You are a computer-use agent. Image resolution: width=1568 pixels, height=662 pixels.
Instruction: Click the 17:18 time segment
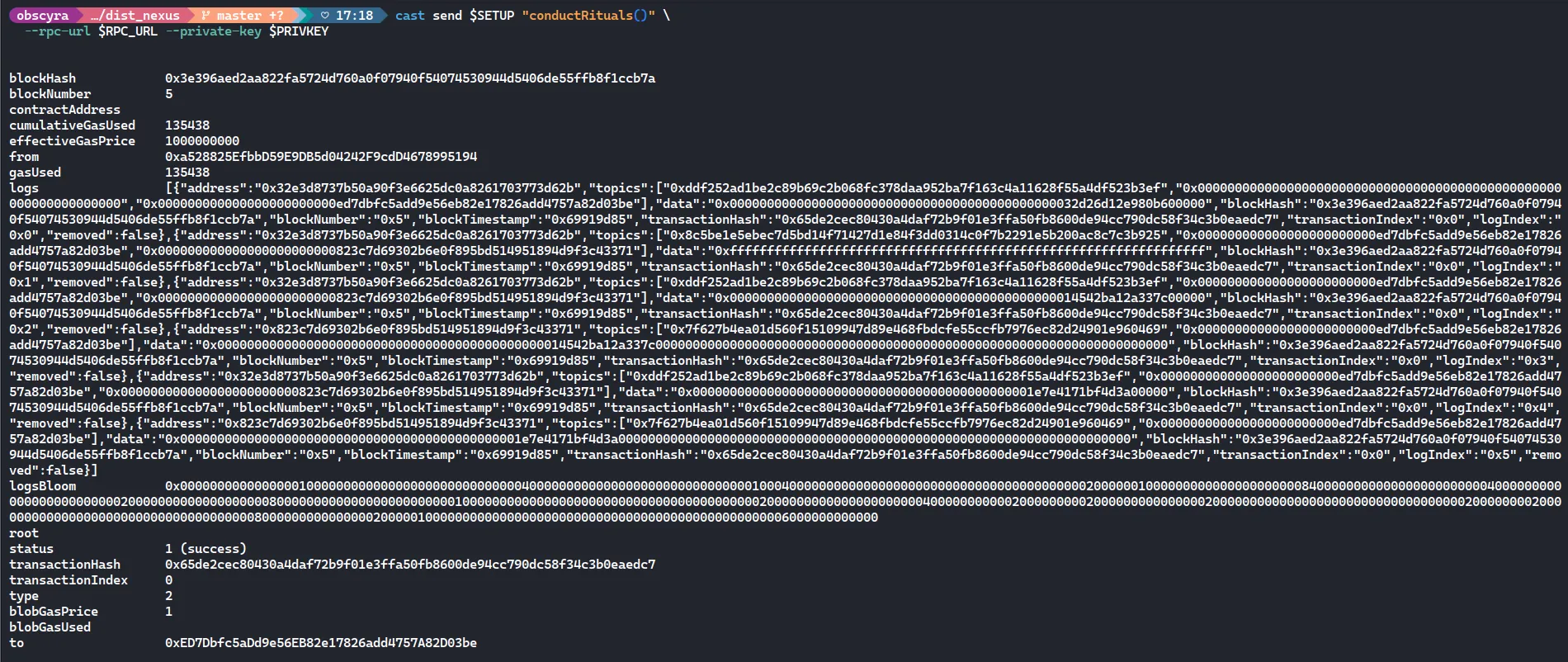tap(354, 16)
